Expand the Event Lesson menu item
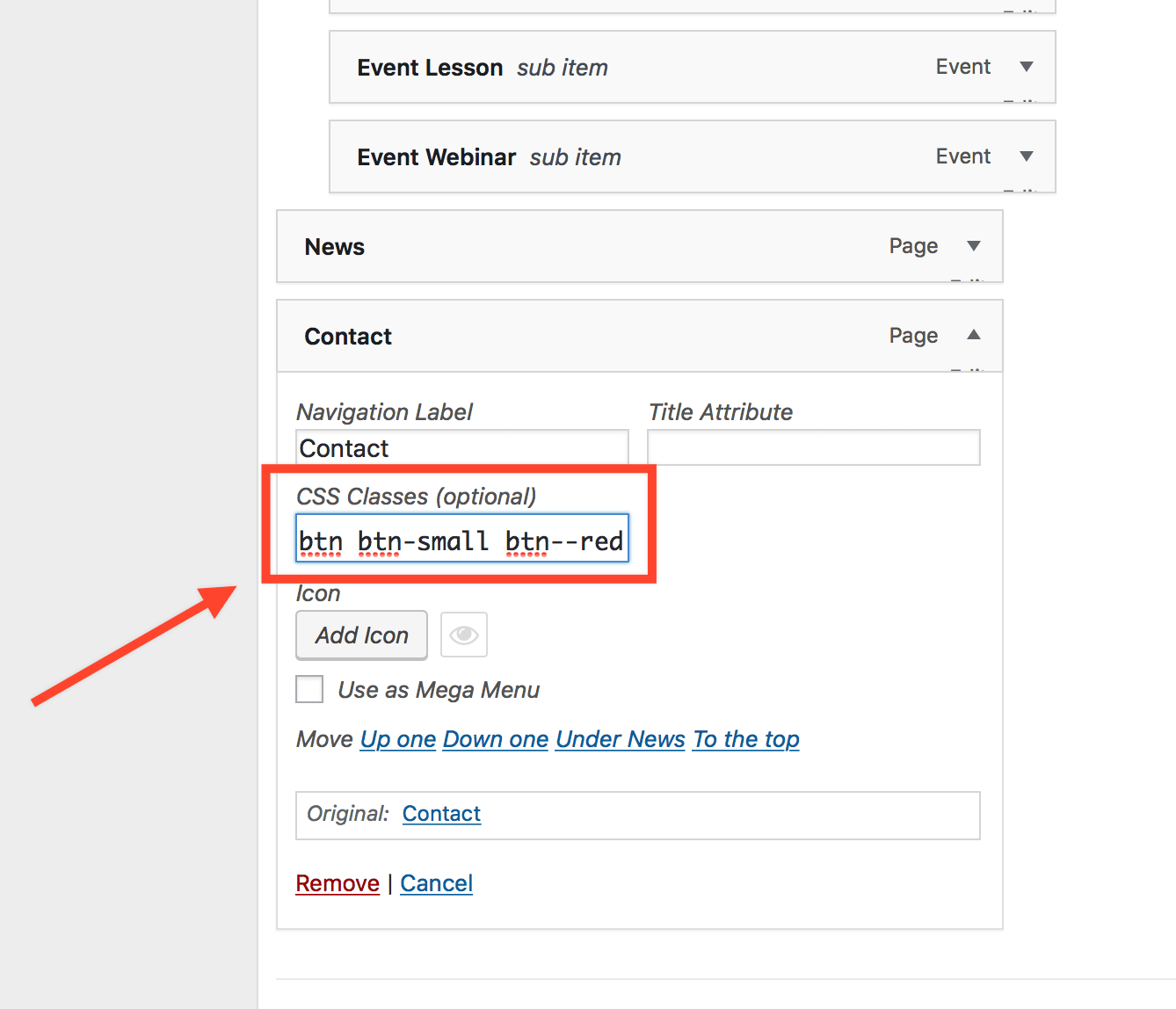Image resolution: width=1176 pixels, height=1009 pixels. pos(1026,67)
